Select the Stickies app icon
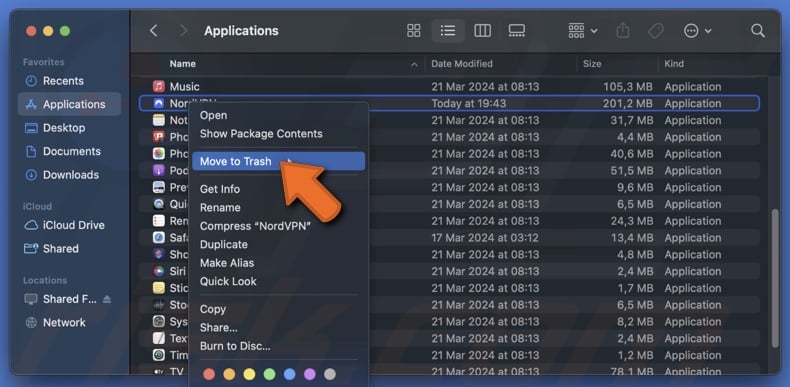790x387 pixels. 159,288
